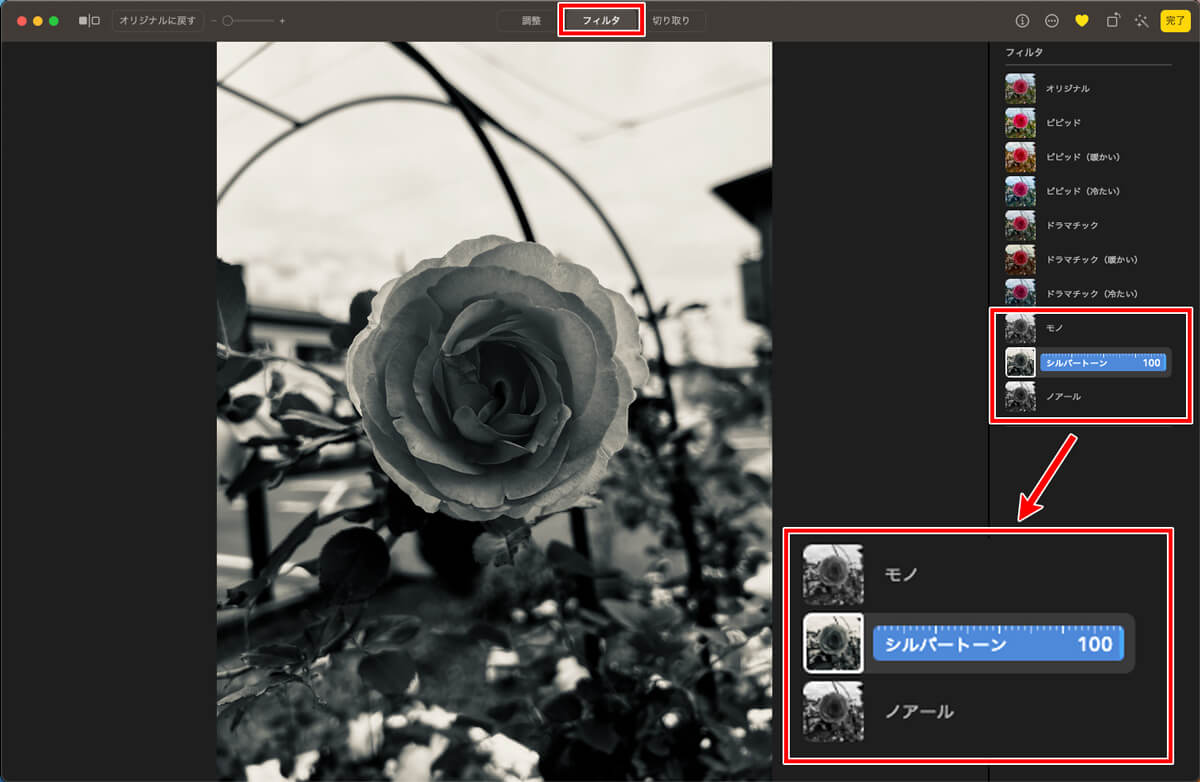Toggle the favorite heart icon
1200x782 pixels.
pos(1082,20)
